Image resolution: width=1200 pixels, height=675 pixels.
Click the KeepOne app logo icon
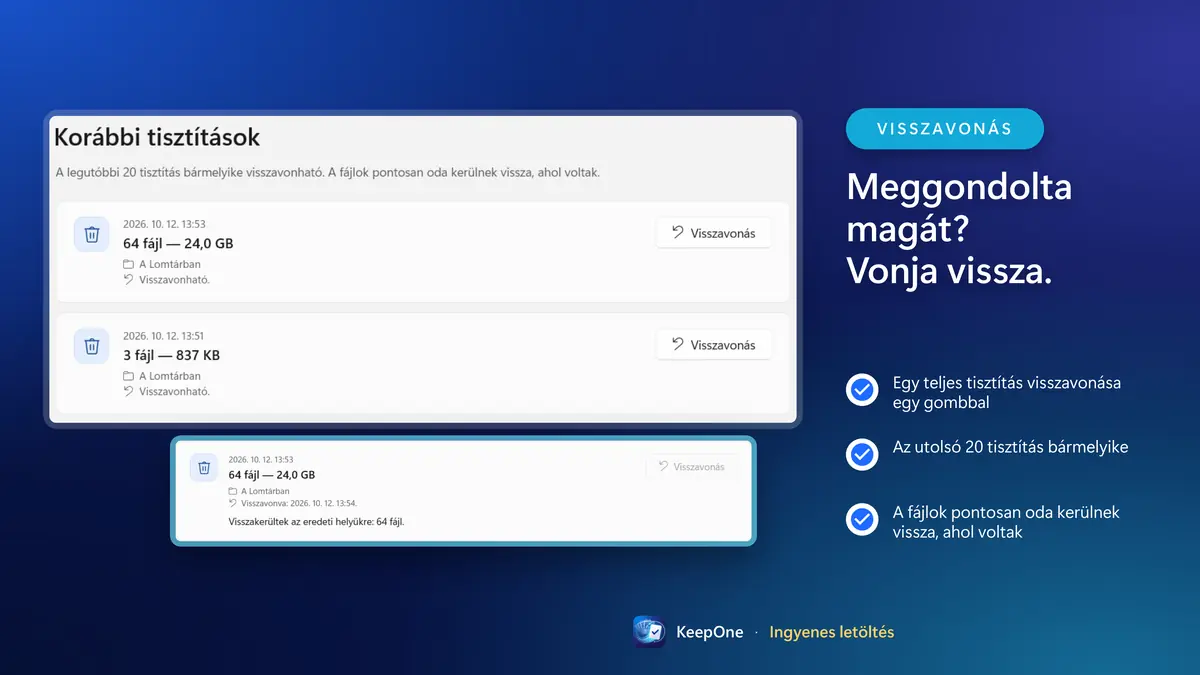(x=649, y=632)
